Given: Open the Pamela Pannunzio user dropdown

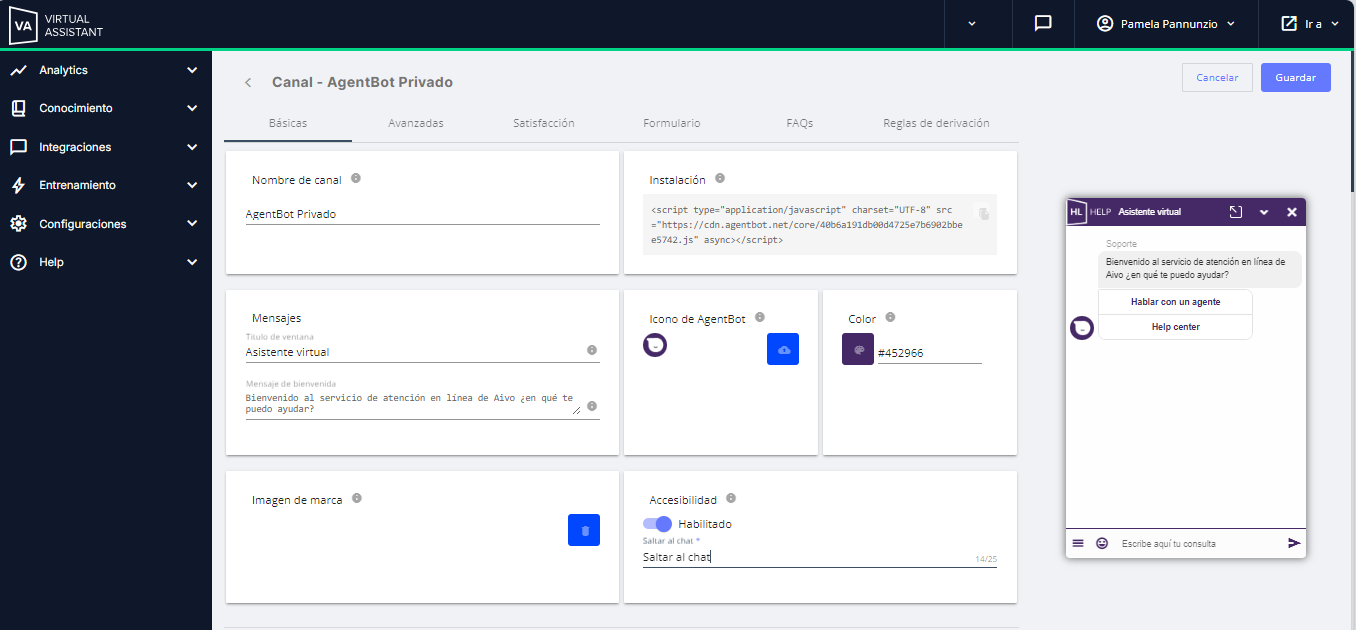Looking at the screenshot, I should point(1166,24).
